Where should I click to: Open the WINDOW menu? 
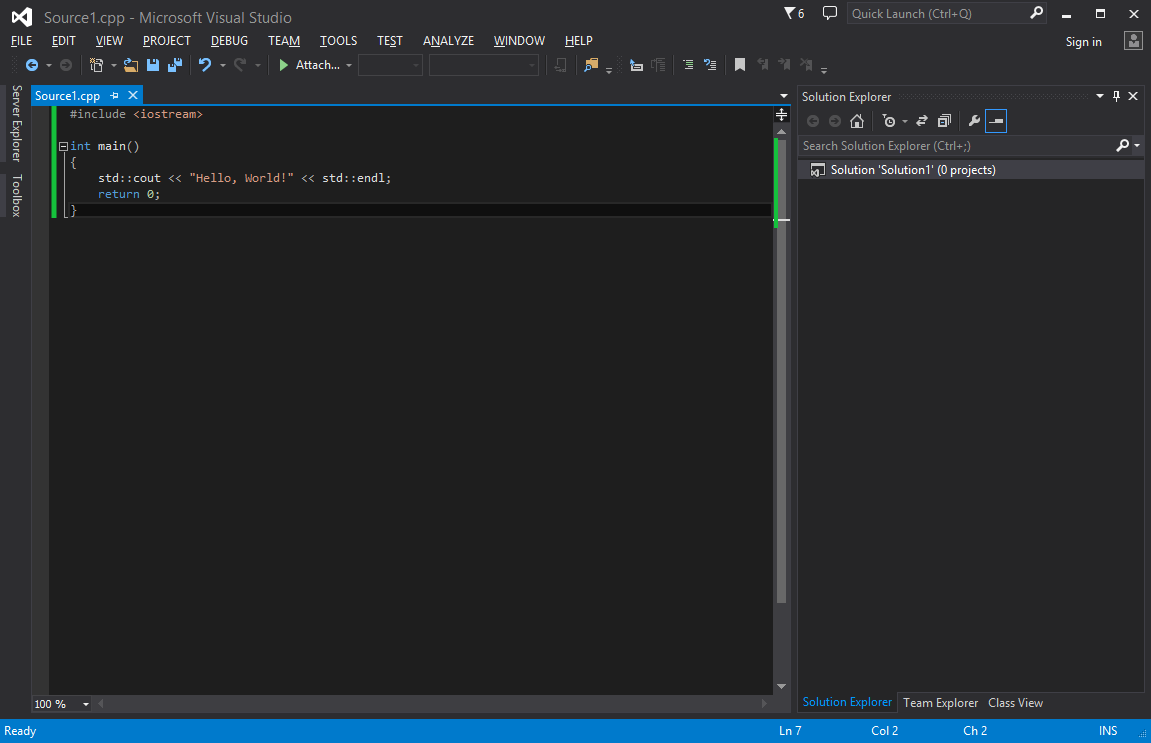coord(519,40)
